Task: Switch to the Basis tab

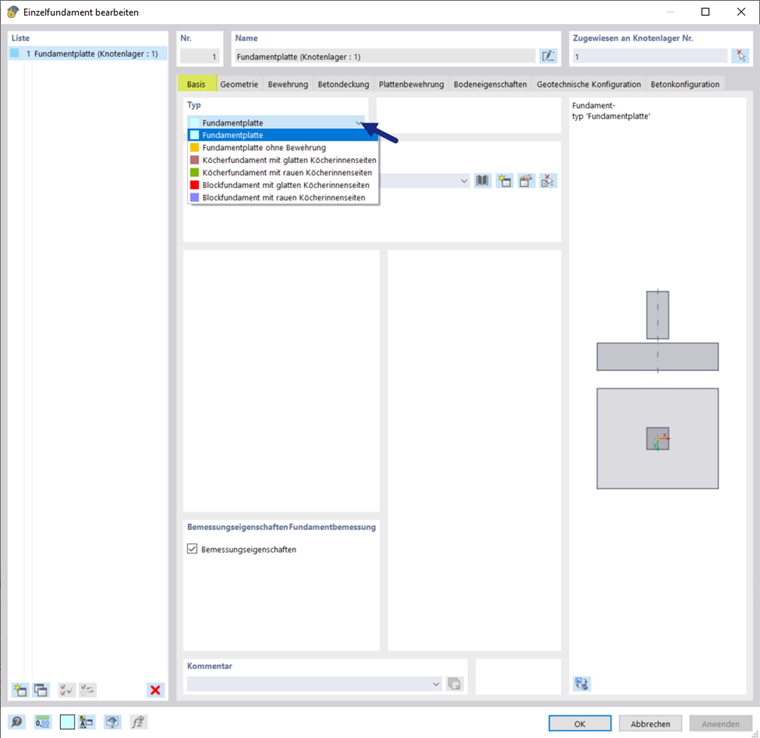Action: click(x=196, y=84)
